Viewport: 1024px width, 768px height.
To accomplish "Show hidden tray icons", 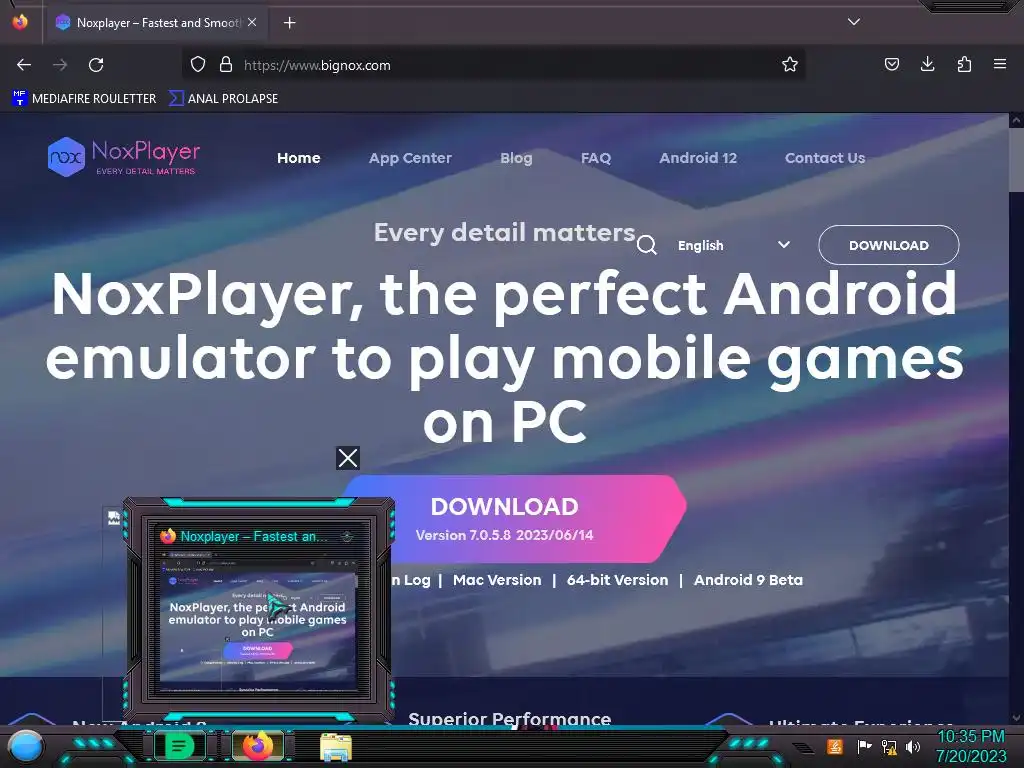I will pos(803,748).
